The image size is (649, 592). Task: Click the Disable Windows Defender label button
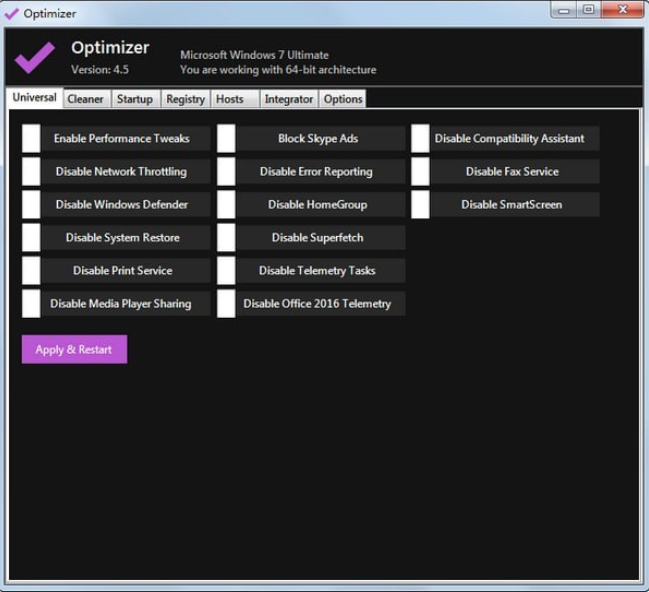coord(126,205)
